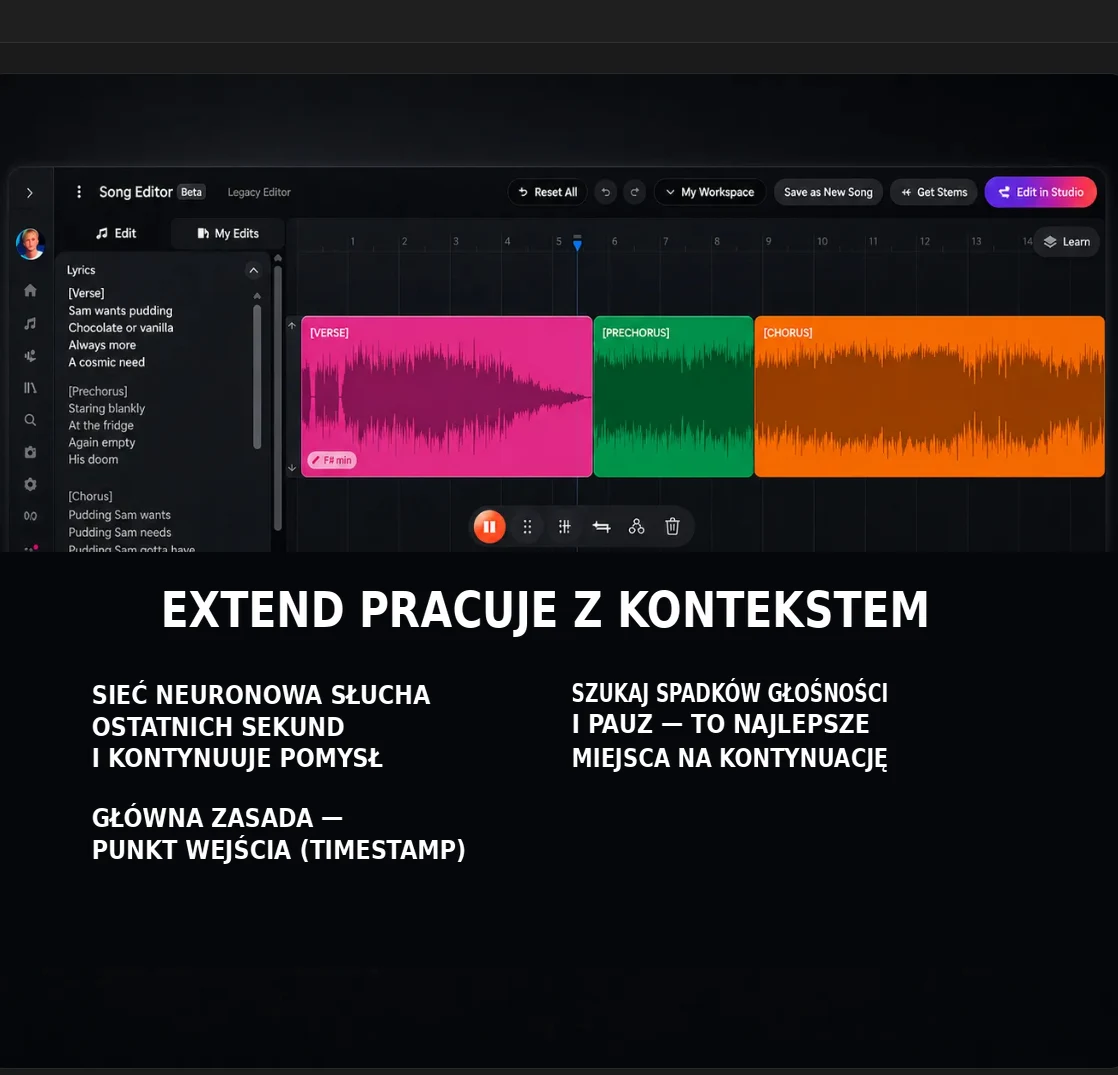Click the grid split tool icon

564,527
